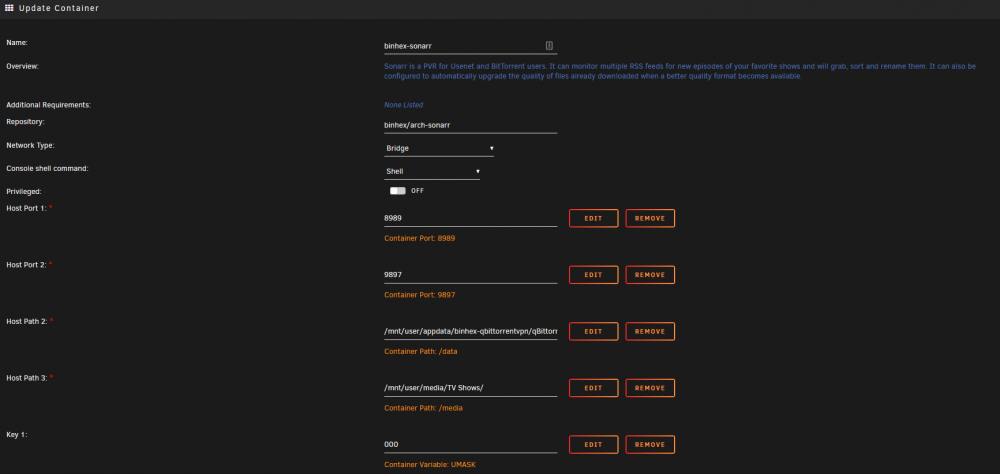1000x474 pixels.
Task: Click the grid icon beside Update Container
Action: tap(10, 8)
